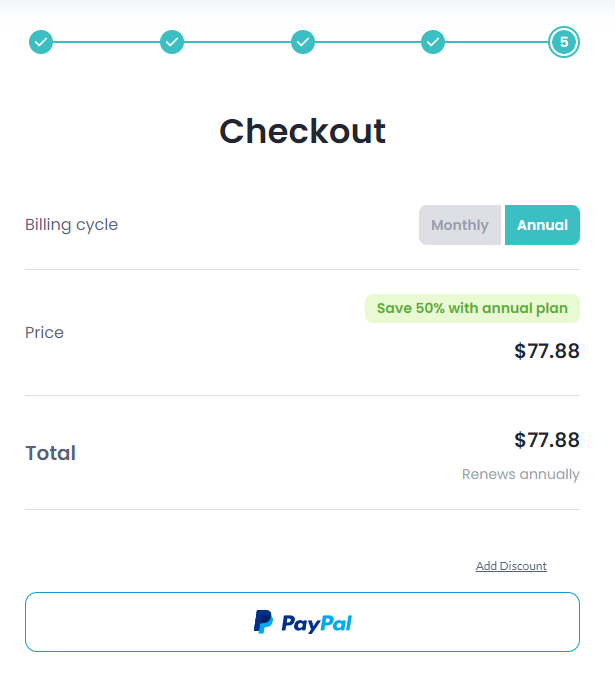This screenshot has width=615, height=681.
Task: Click the Save 50% with annual plan badge
Action: coord(472,308)
